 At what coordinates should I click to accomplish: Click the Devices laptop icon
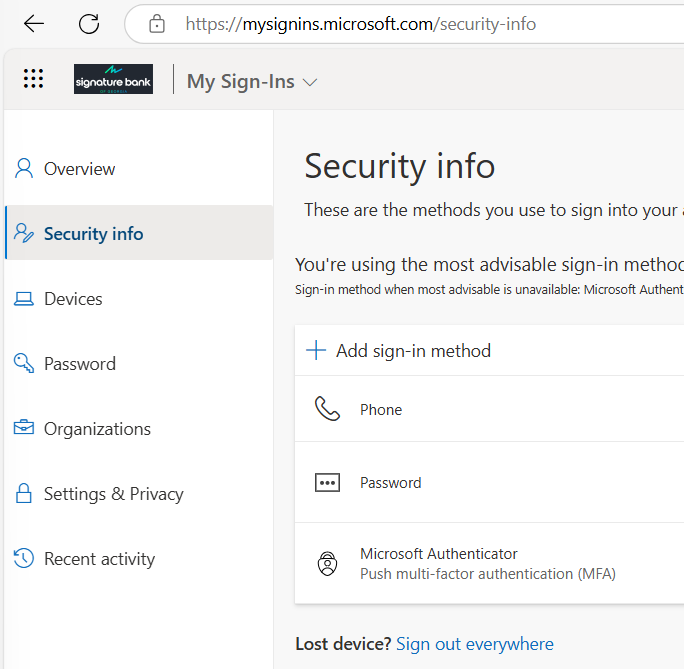(x=24, y=299)
